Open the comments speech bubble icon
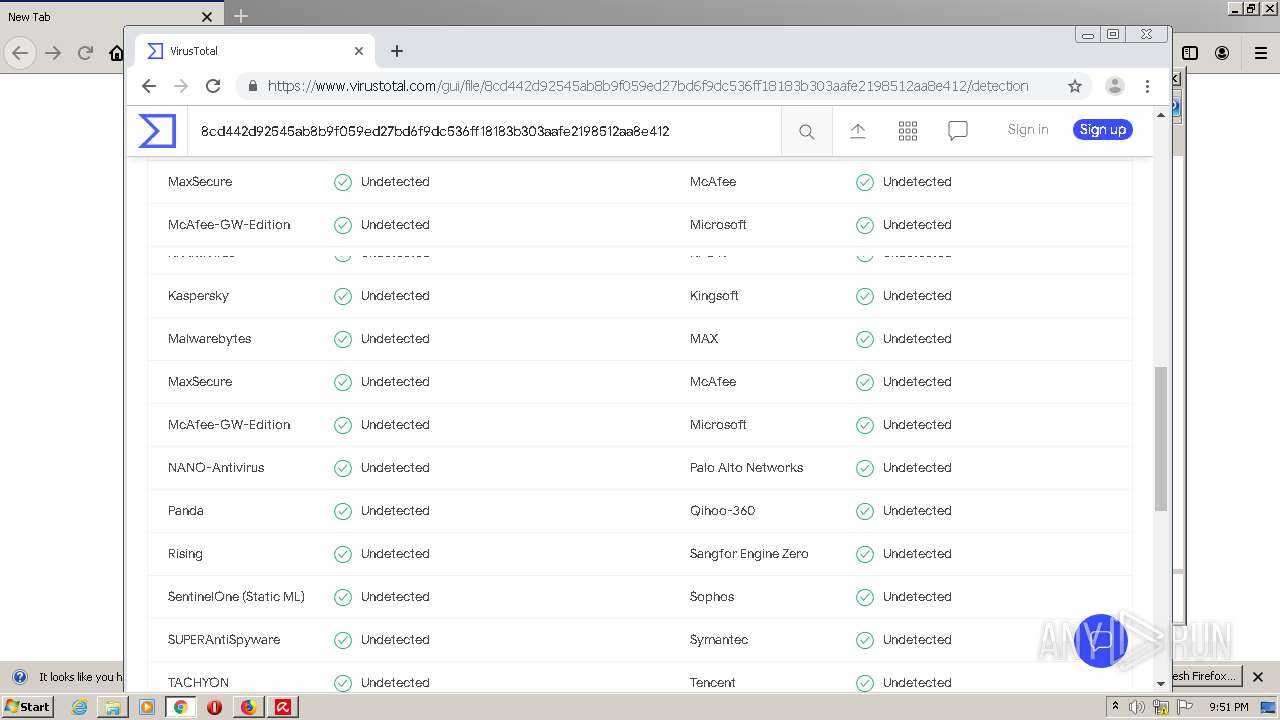 coord(958,131)
